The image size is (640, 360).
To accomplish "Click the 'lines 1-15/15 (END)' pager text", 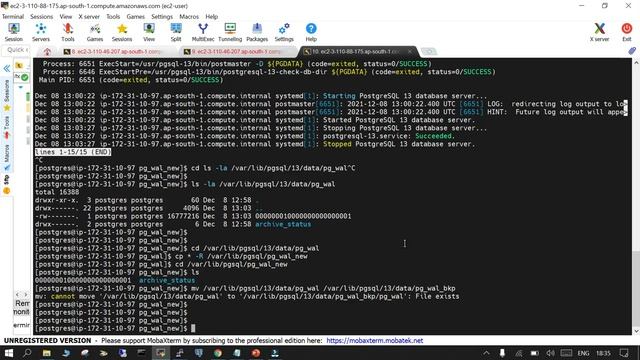I will coord(73,152).
